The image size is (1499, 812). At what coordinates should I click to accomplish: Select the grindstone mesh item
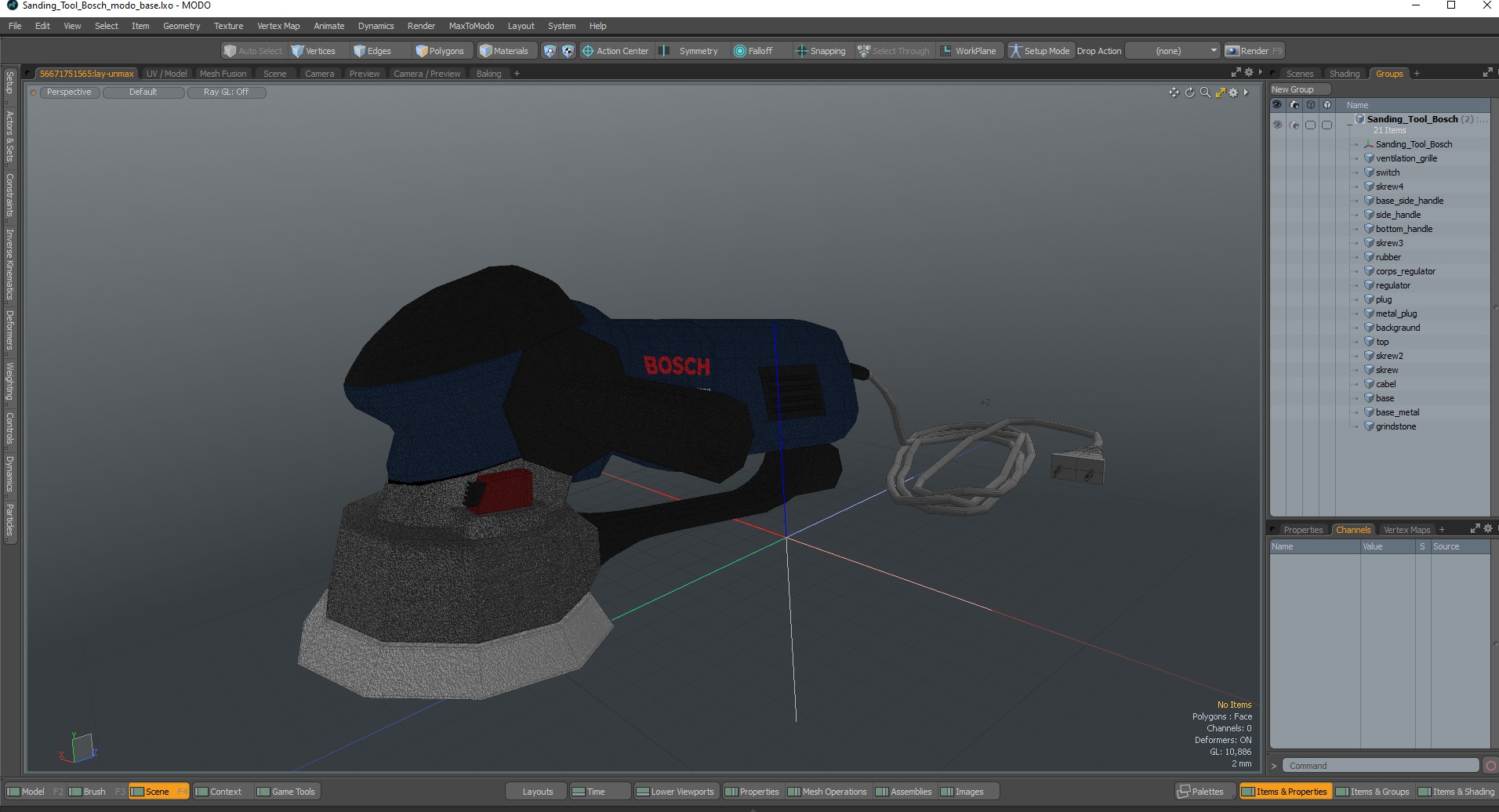tap(1396, 426)
